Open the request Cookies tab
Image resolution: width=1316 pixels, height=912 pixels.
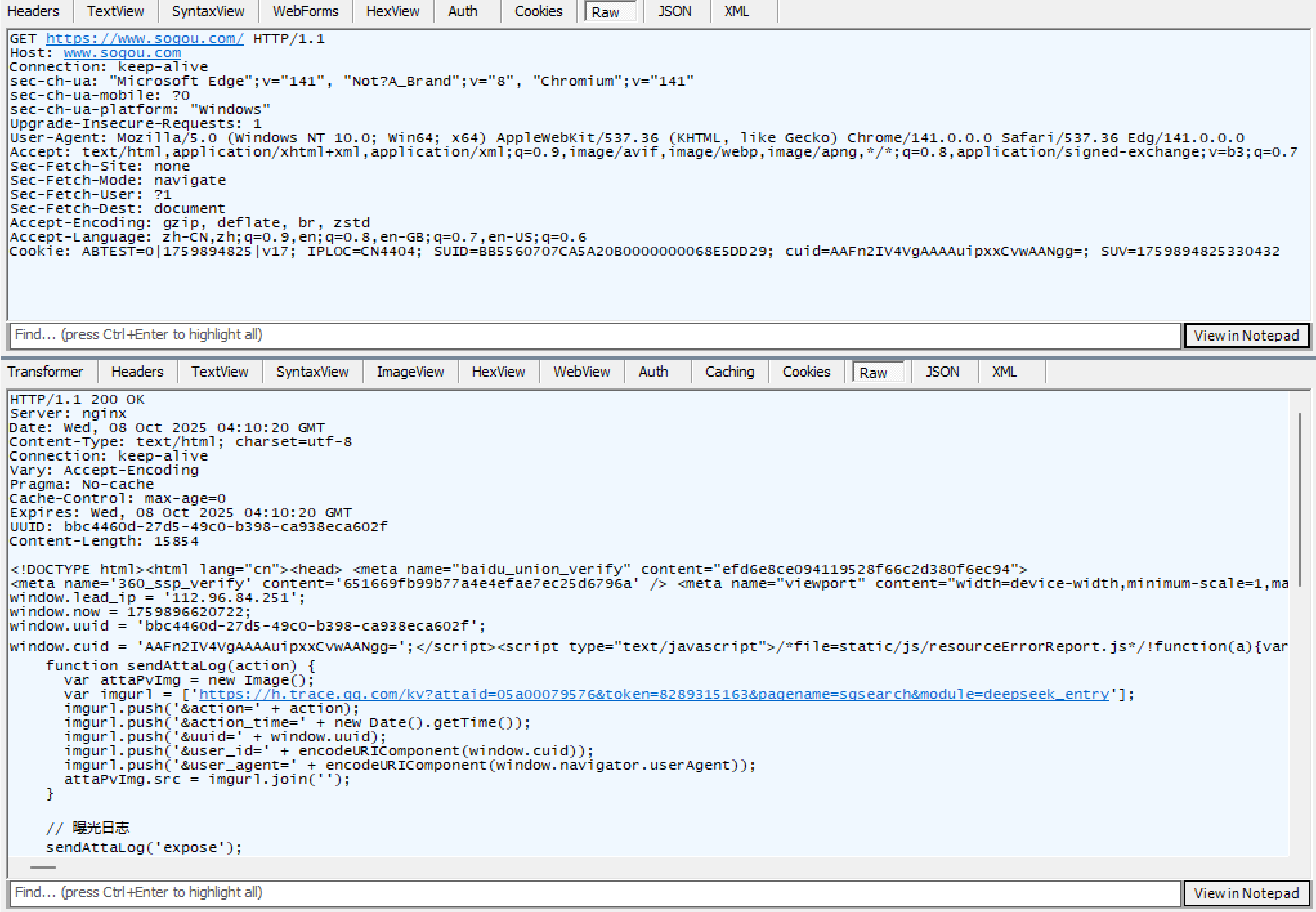point(538,11)
